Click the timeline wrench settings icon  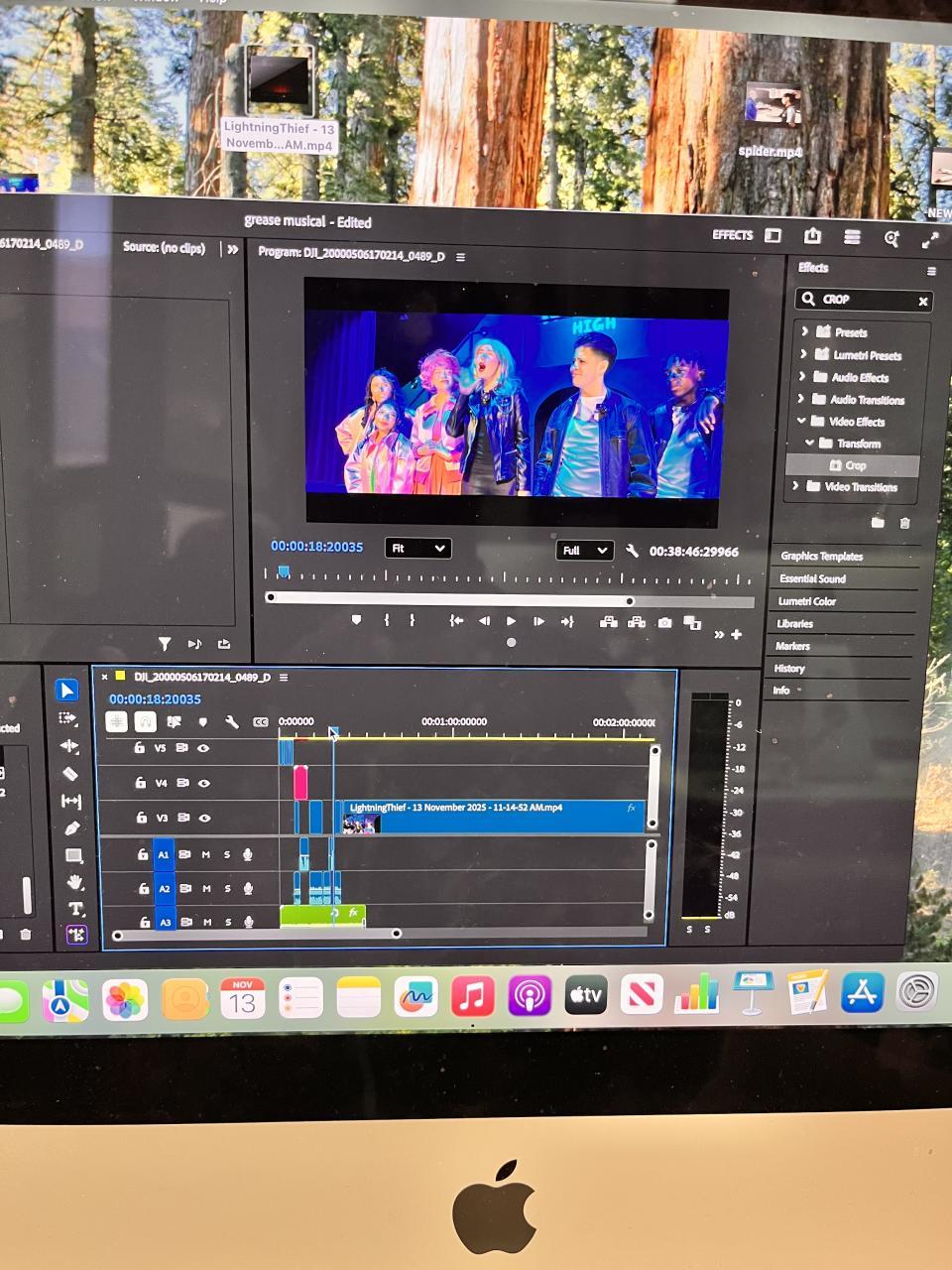(x=231, y=722)
